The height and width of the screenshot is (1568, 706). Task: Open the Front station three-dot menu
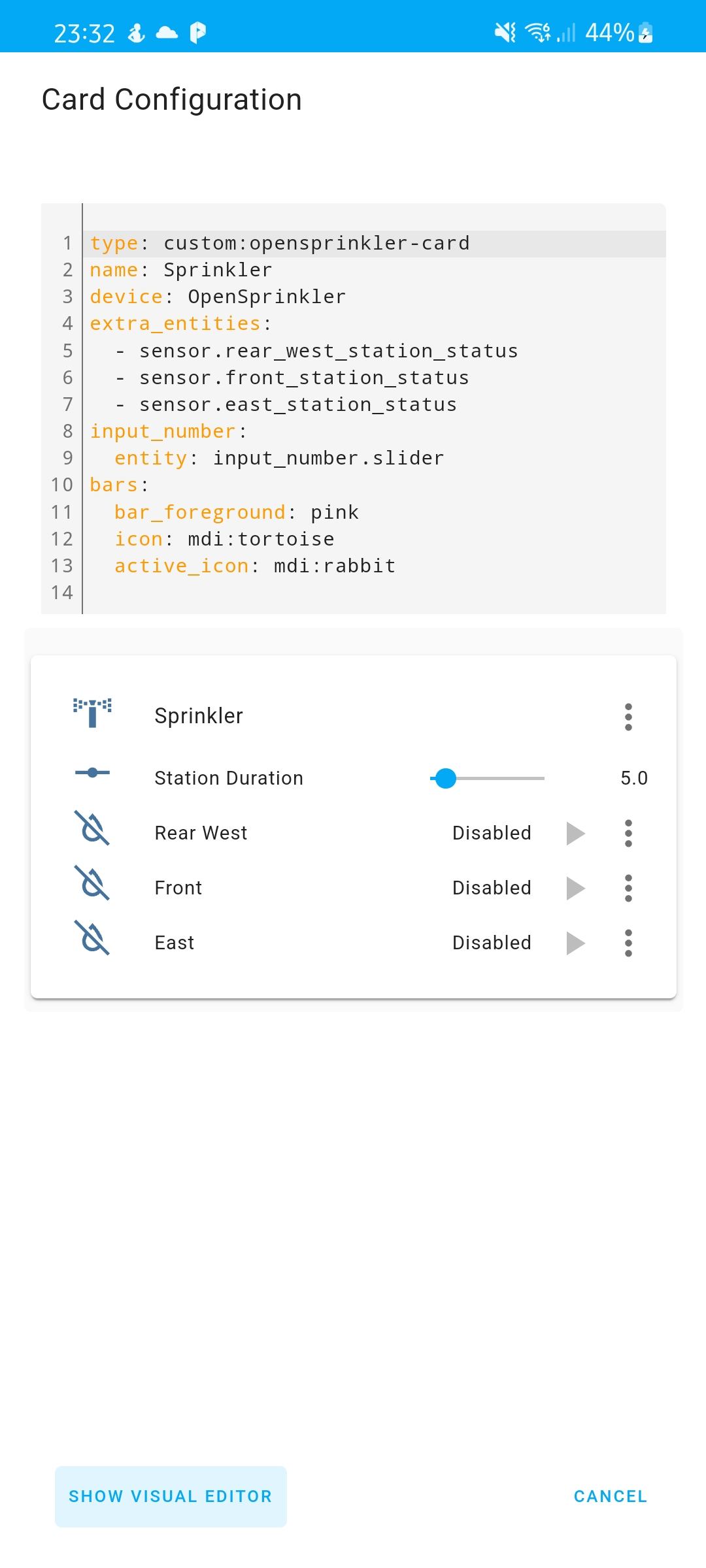tap(628, 887)
